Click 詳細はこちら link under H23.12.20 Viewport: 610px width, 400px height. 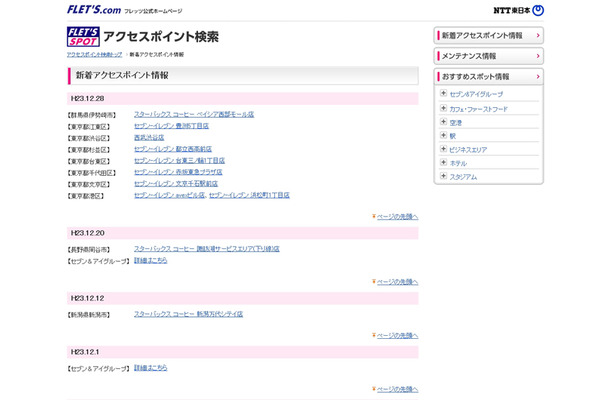pos(151,260)
